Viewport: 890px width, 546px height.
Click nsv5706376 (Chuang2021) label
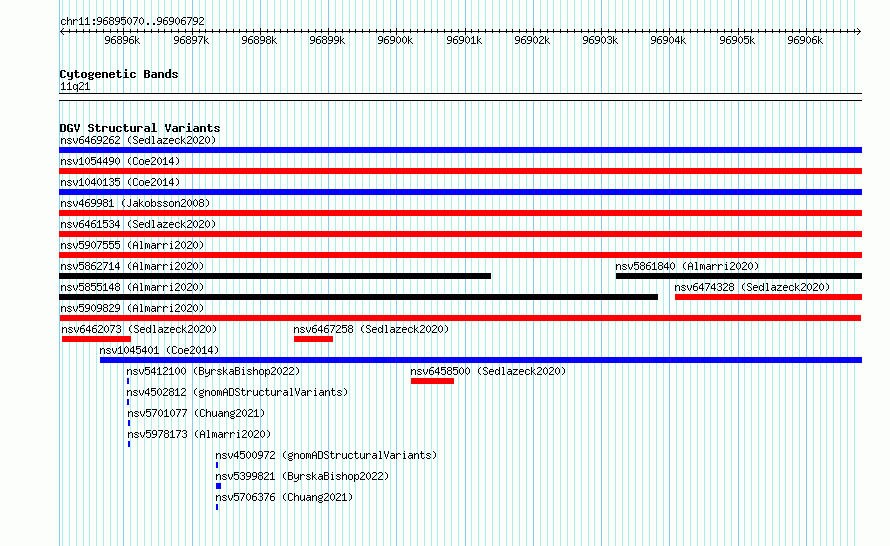coord(284,497)
